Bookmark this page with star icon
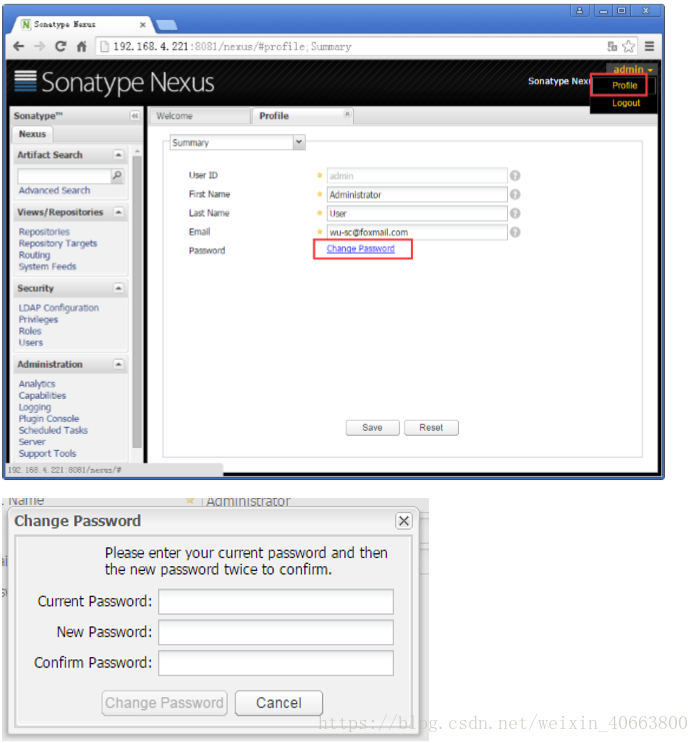The image size is (699, 743). tap(628, 46)
